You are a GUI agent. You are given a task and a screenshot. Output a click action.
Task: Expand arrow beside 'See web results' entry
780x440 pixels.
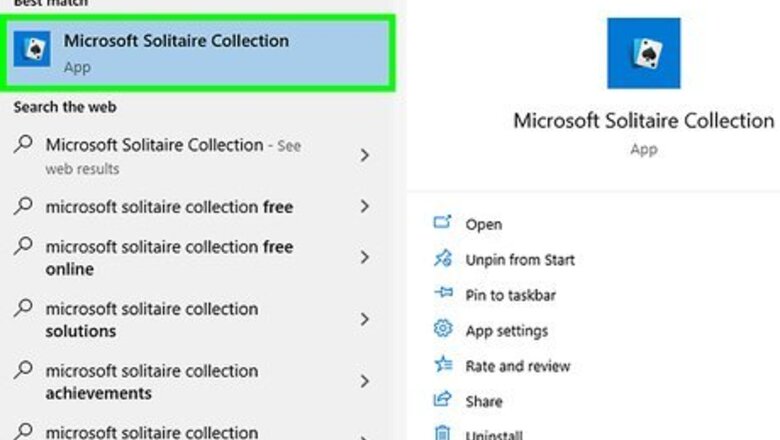click(365, 155)
